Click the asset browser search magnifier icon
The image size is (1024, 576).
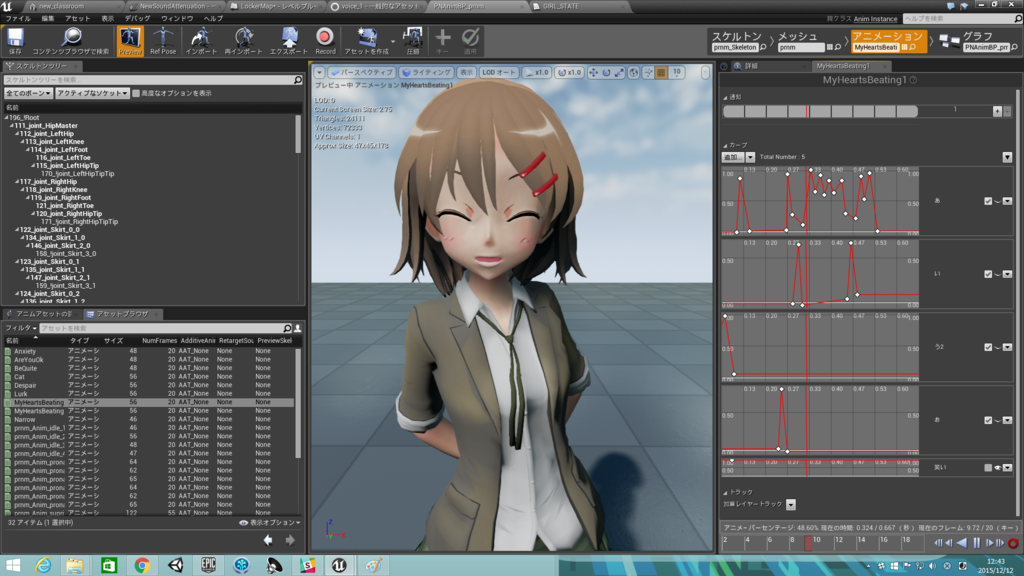(287, 328)
